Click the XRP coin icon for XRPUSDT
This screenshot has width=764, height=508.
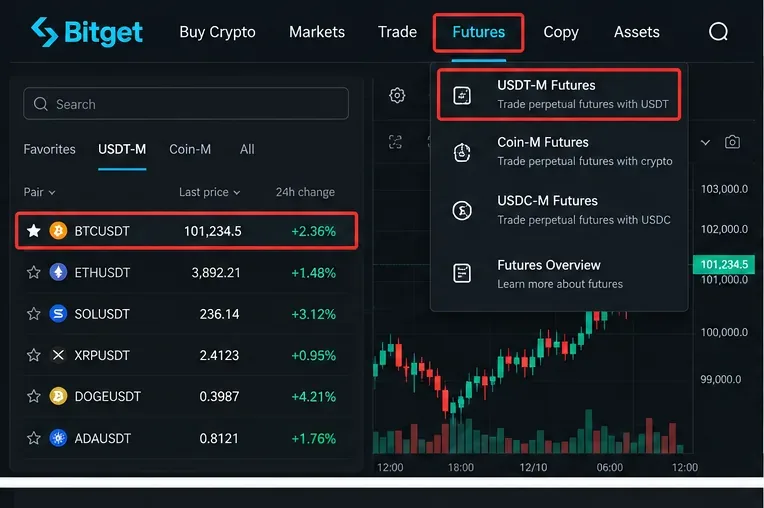point(58,355)
